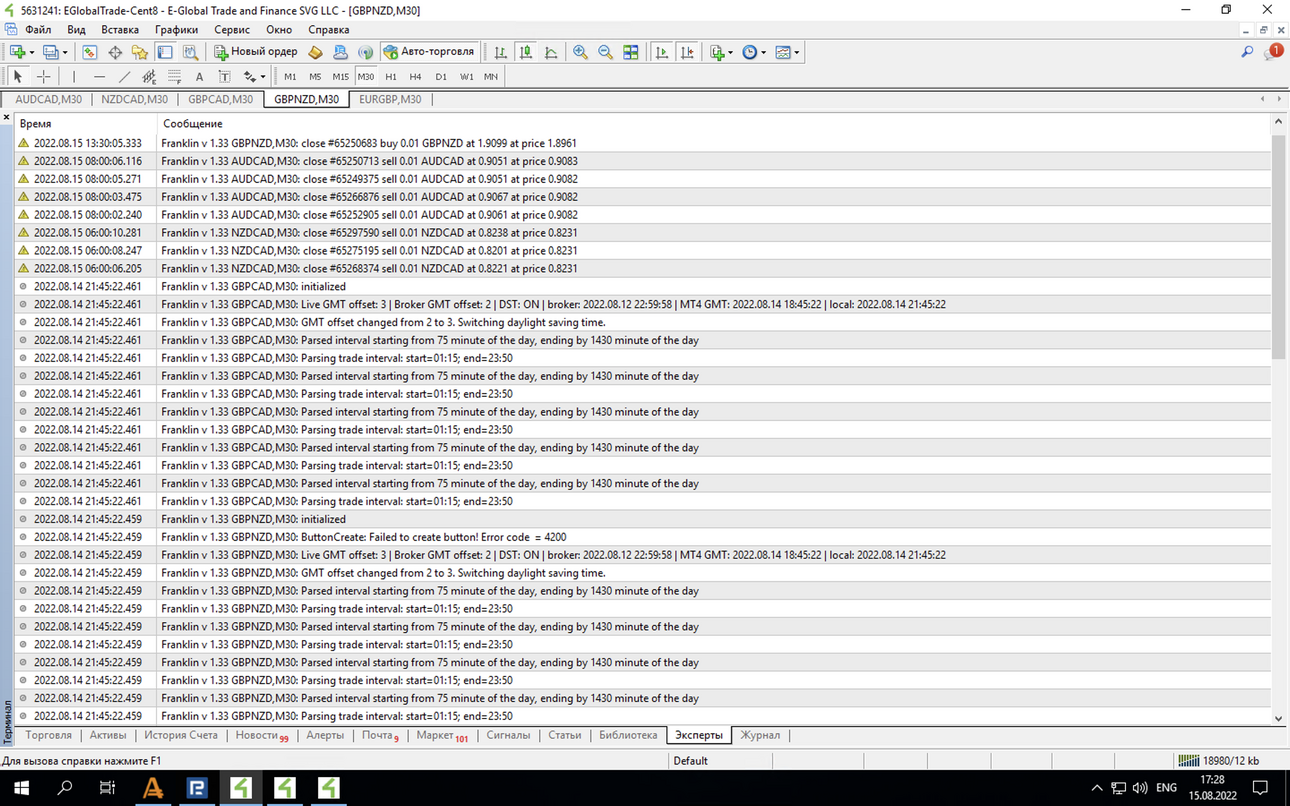Set timeframe to H4
1290x806 pixels.
[416, 76]
